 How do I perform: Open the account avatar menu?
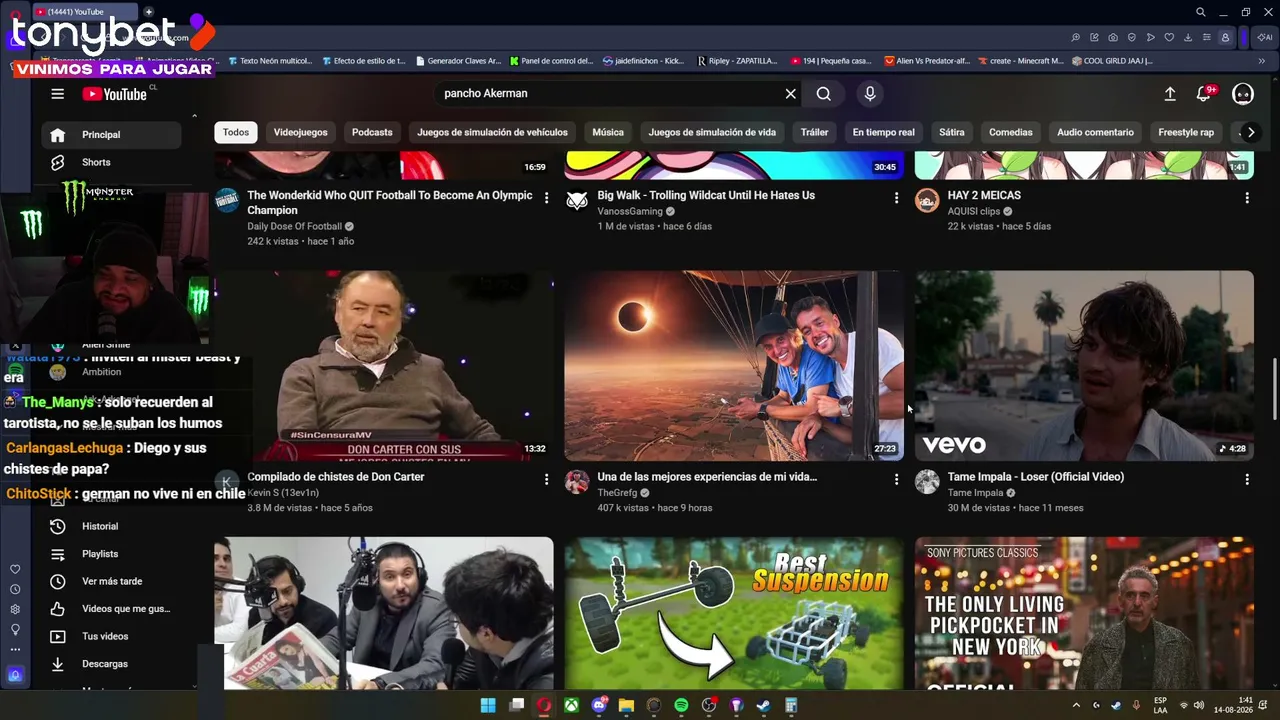click(1243, 94)
